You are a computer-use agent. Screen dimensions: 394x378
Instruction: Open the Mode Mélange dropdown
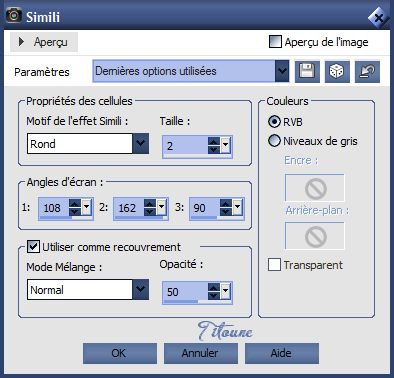(x=140, y=289)
